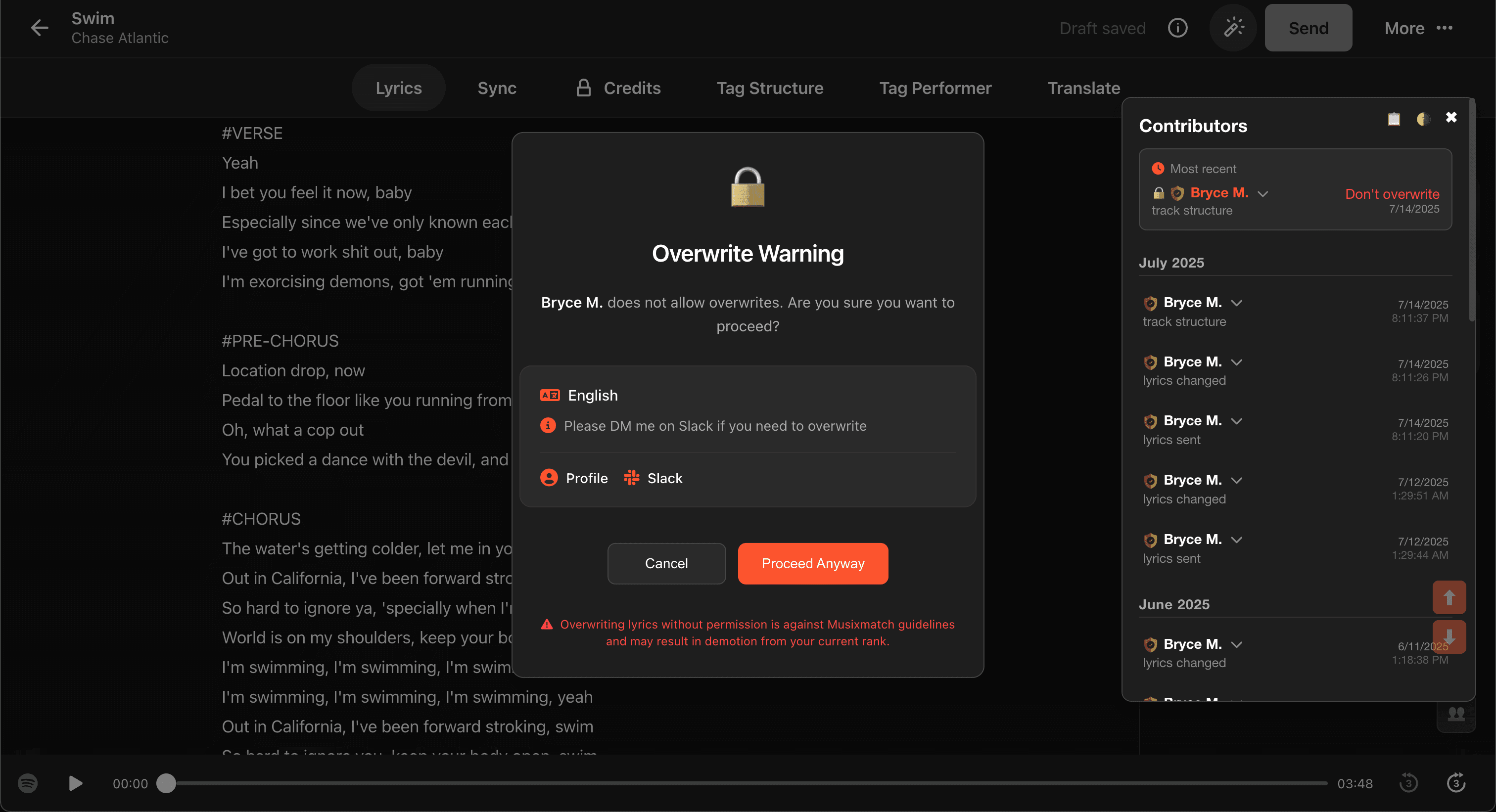The image size is (1496, 812).
Task: Expand Bryce M. lyrics sent 1:29:44 AM
Action: tap(1236, 540)
